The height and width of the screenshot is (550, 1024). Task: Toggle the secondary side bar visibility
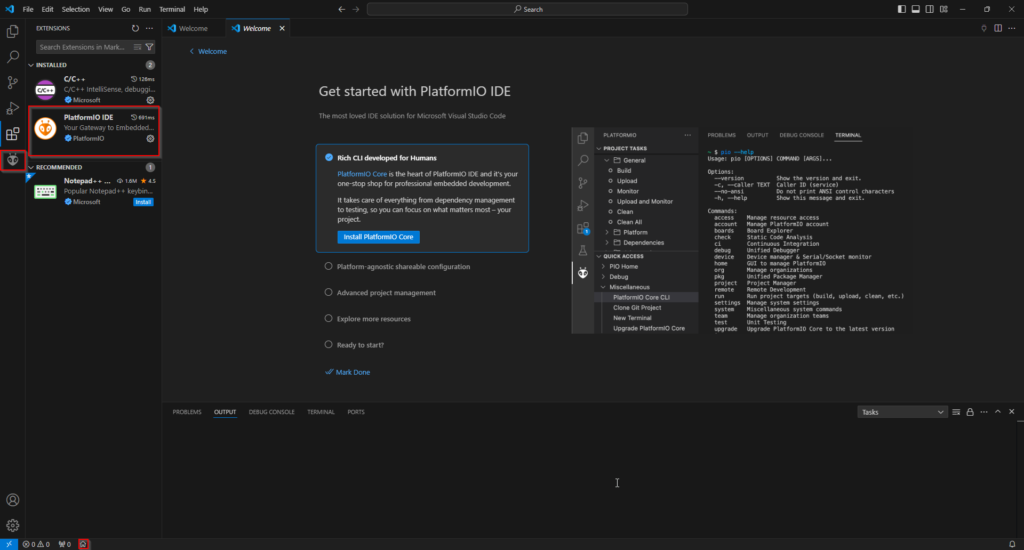coord(930,9)
